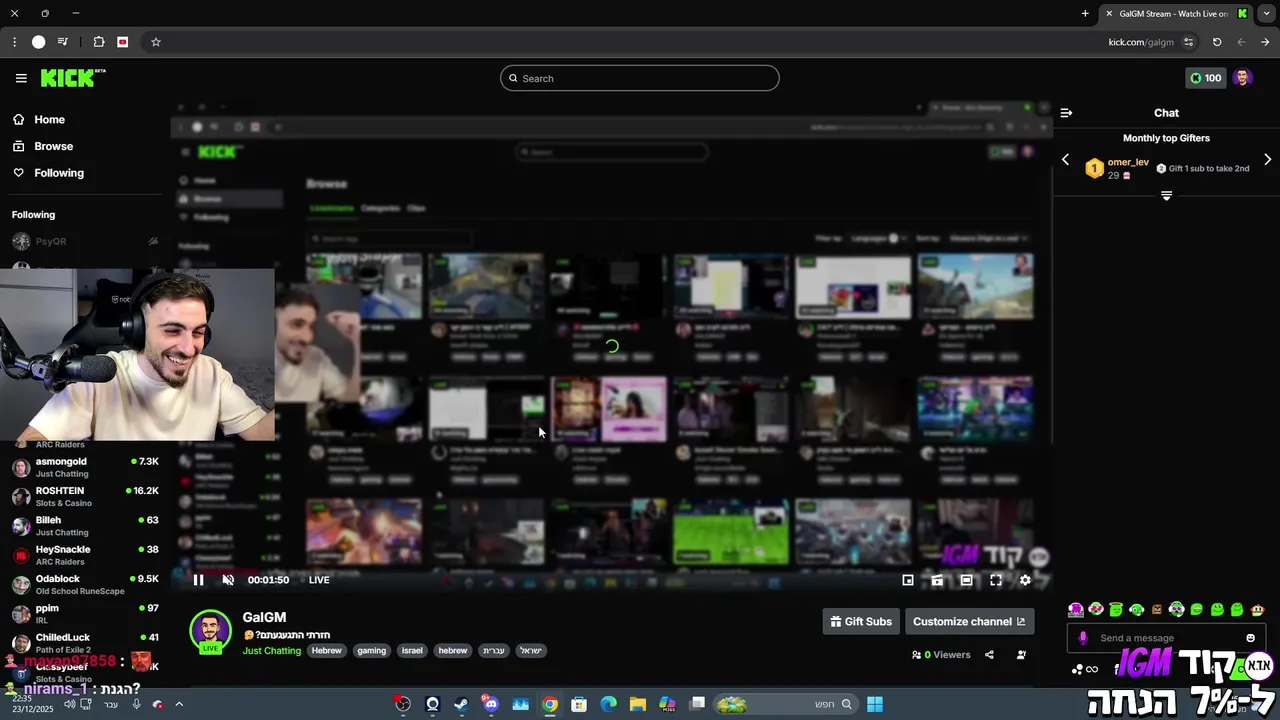Expand system tray hidden icons
Screen dimensions: 1280x720
[179, 704]
